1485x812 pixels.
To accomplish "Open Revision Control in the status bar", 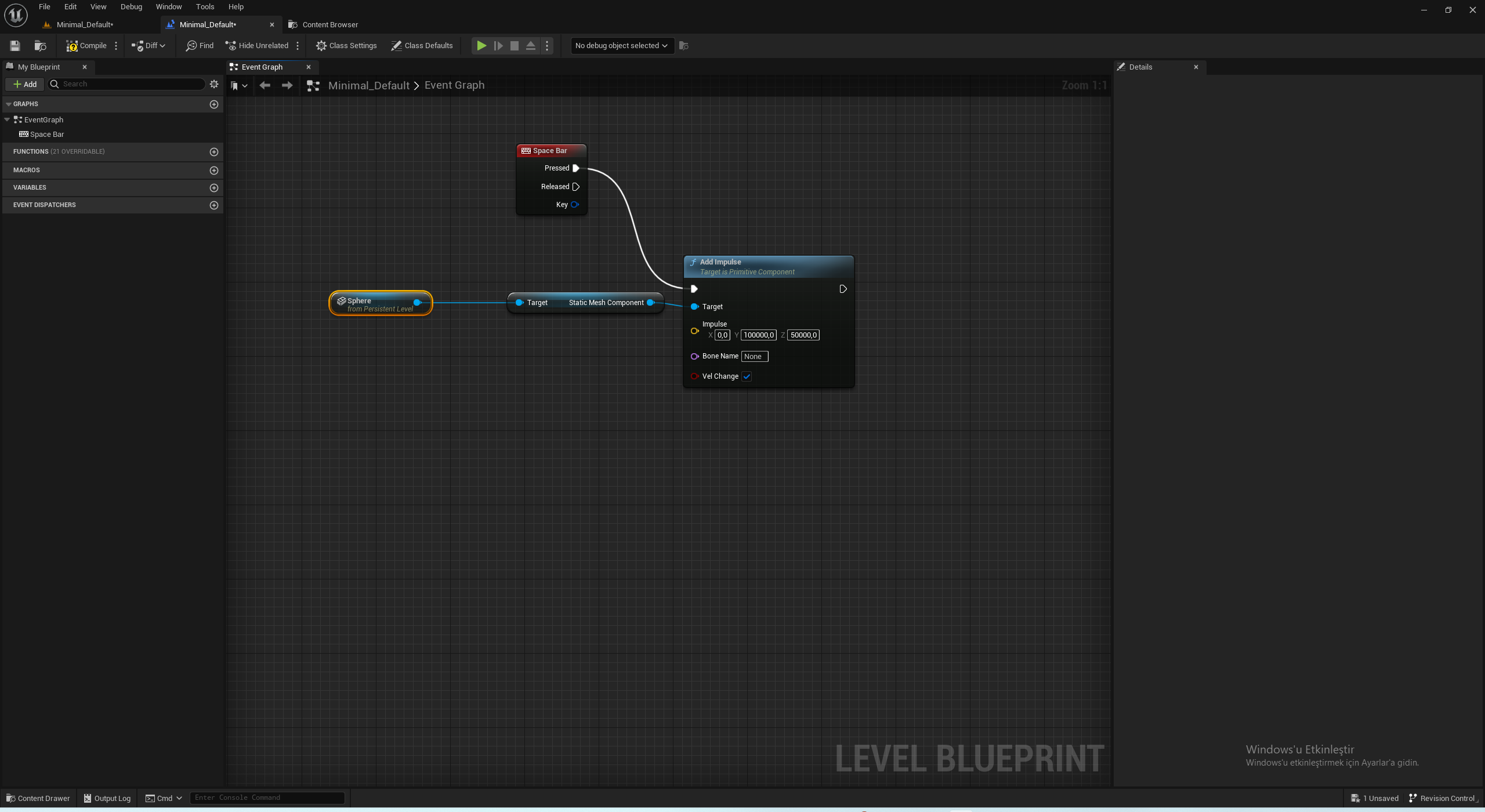I will [x=1442, y=798].
